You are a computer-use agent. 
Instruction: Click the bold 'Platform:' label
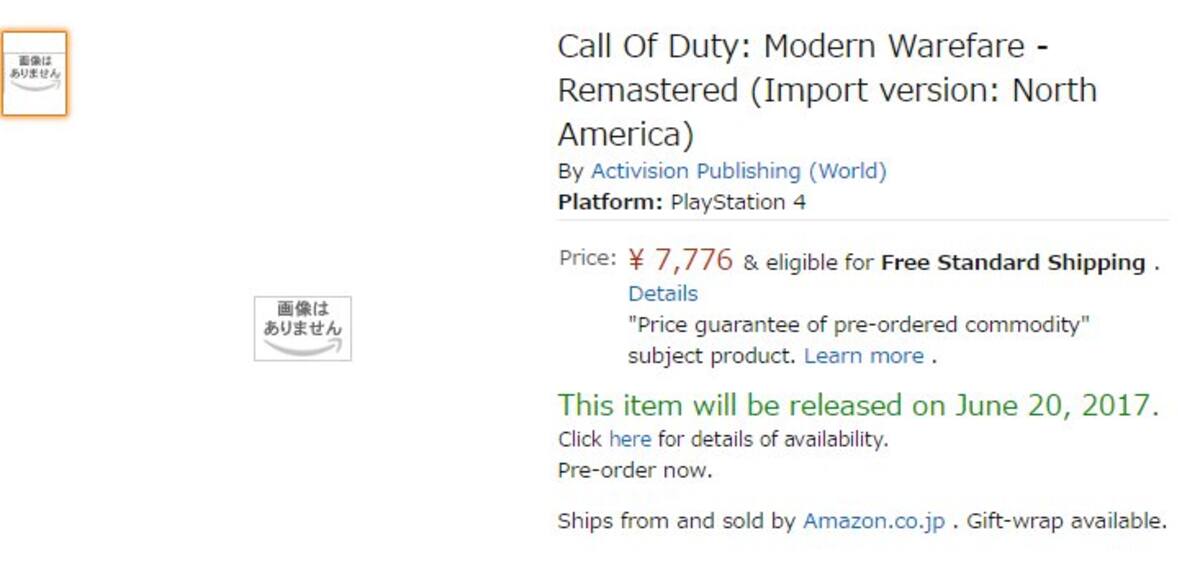(x=610, y=202)
